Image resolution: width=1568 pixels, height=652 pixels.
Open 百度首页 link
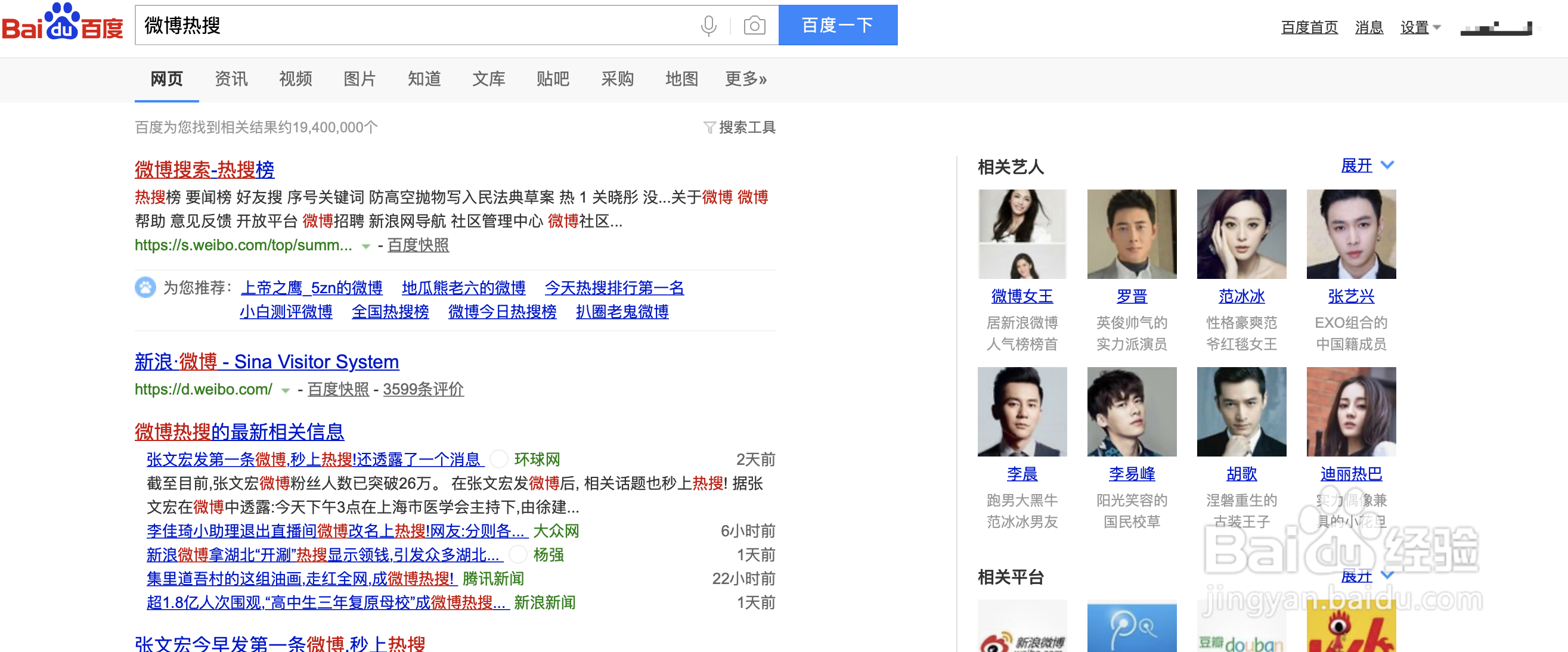pos(1309,27)
